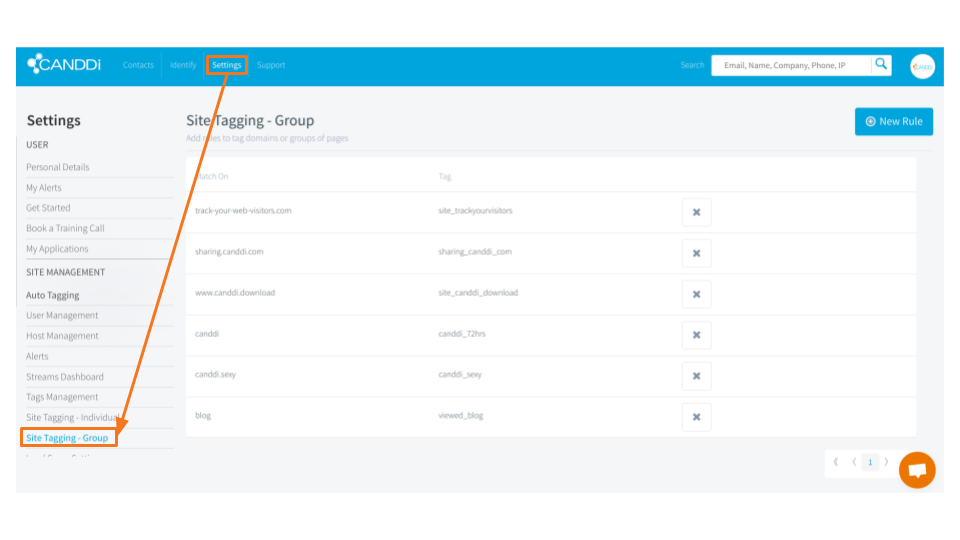
Task: Delete the www.canddi.download rule
Action: [x=696, y=294]
